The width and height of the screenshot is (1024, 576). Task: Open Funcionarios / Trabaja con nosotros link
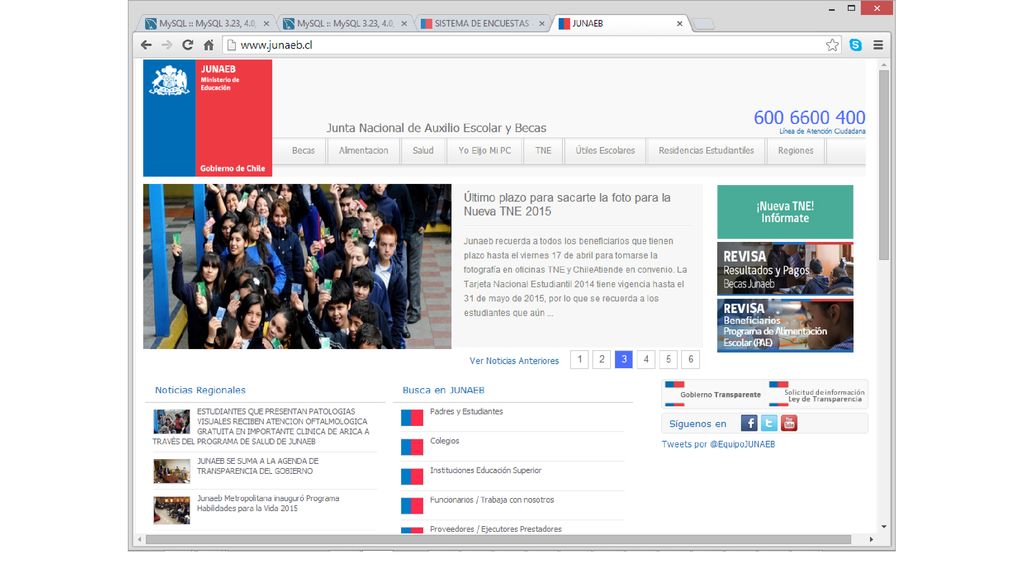[492, 500]
